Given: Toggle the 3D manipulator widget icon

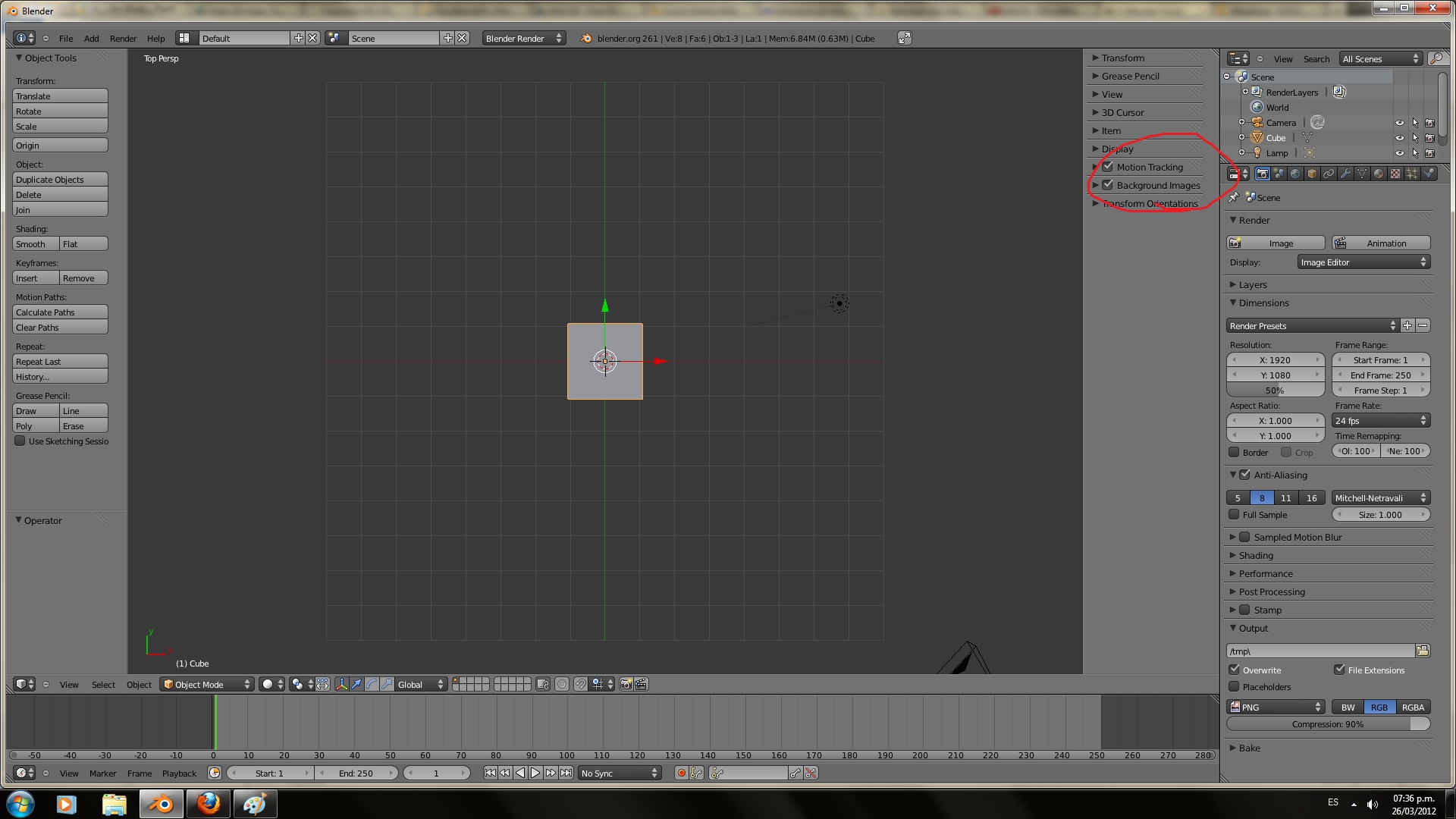Looking at the screenshot, I should click(x=341, y=684).
